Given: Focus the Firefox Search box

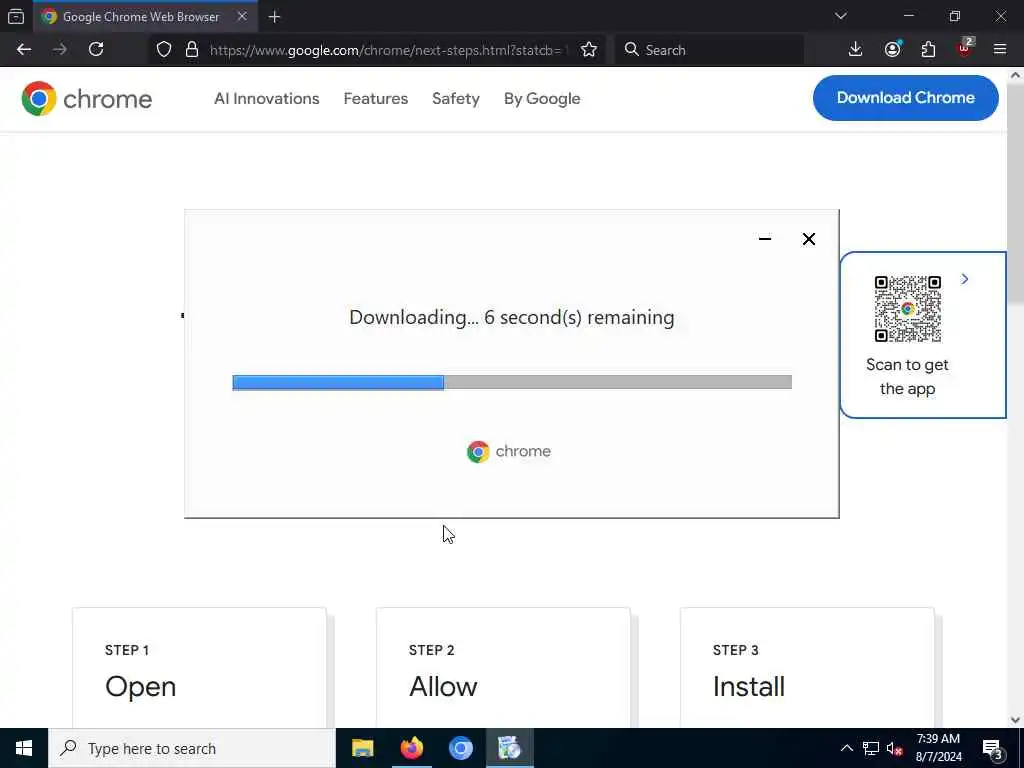Looking at the screenshot, I should point(709,50).
